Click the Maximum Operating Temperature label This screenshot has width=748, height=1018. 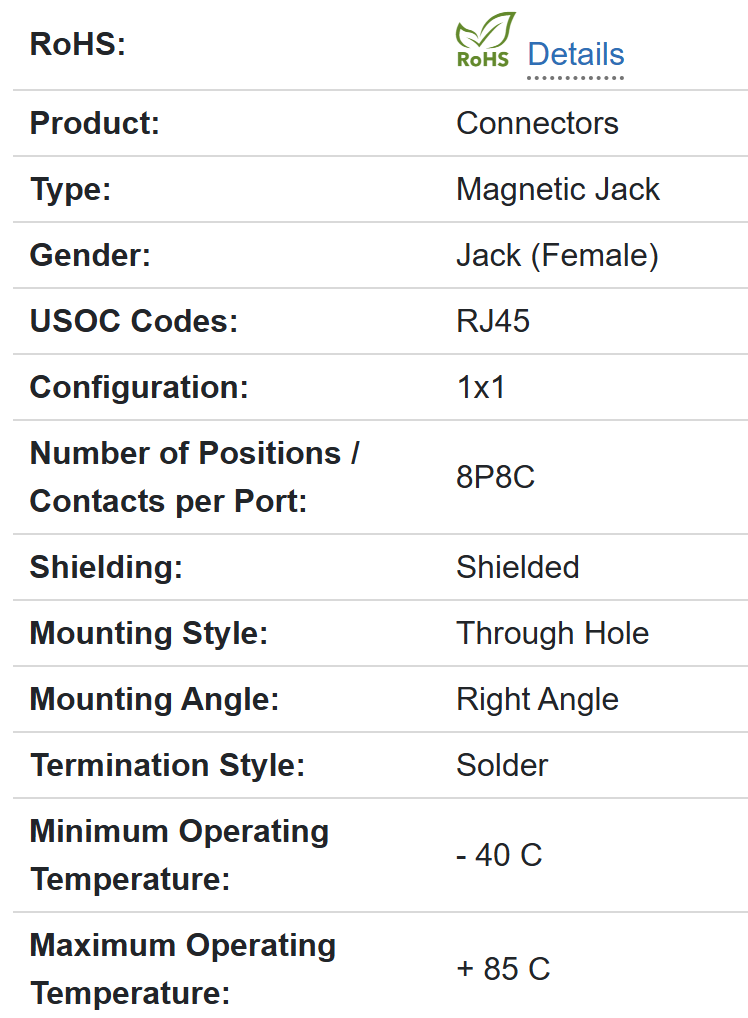[183, 969]
